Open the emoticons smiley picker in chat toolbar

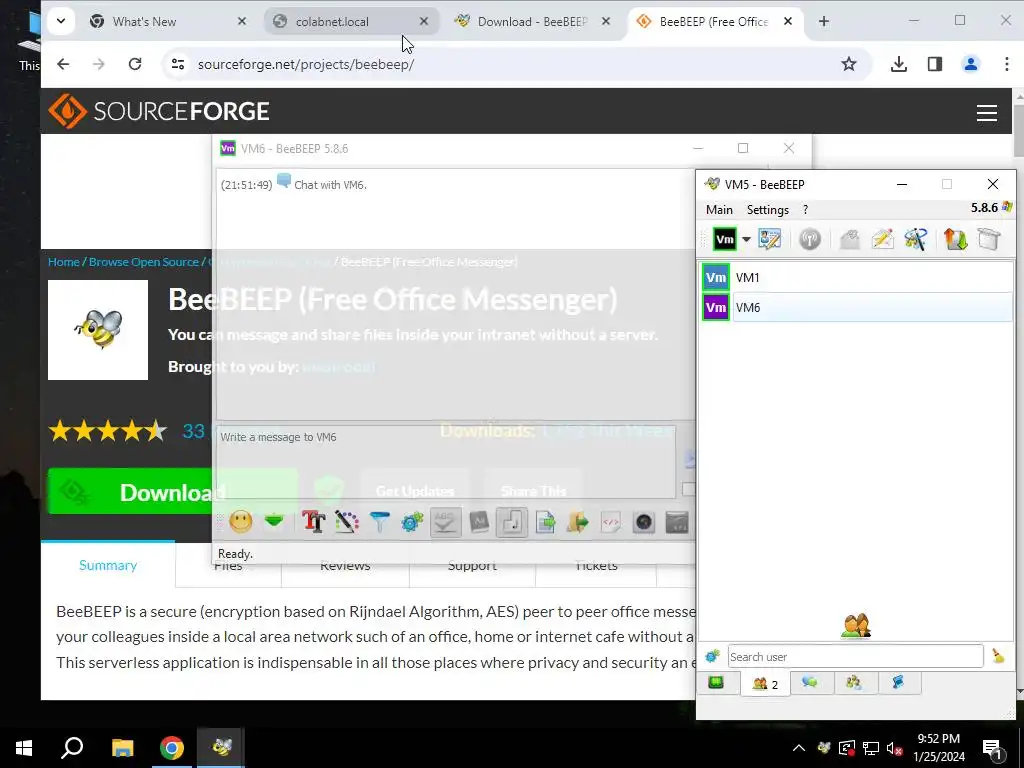click(240, 522)
